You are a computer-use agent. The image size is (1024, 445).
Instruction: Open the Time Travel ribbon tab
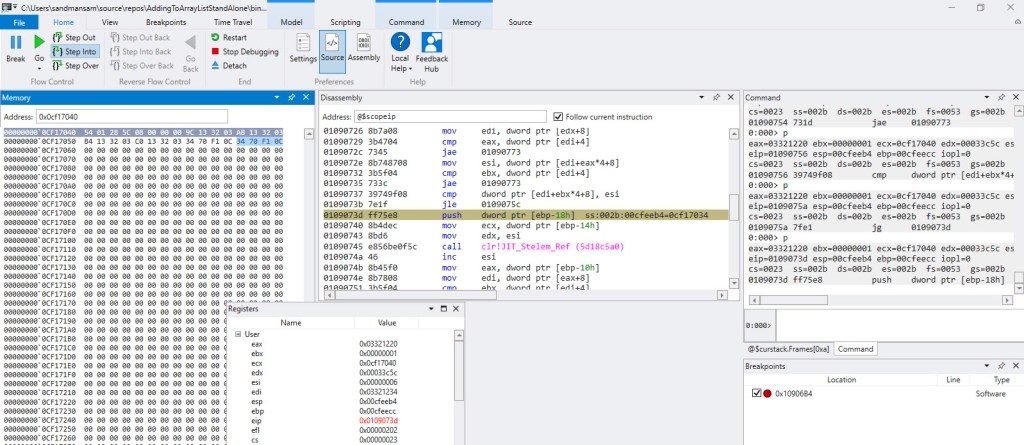[233, 20]
